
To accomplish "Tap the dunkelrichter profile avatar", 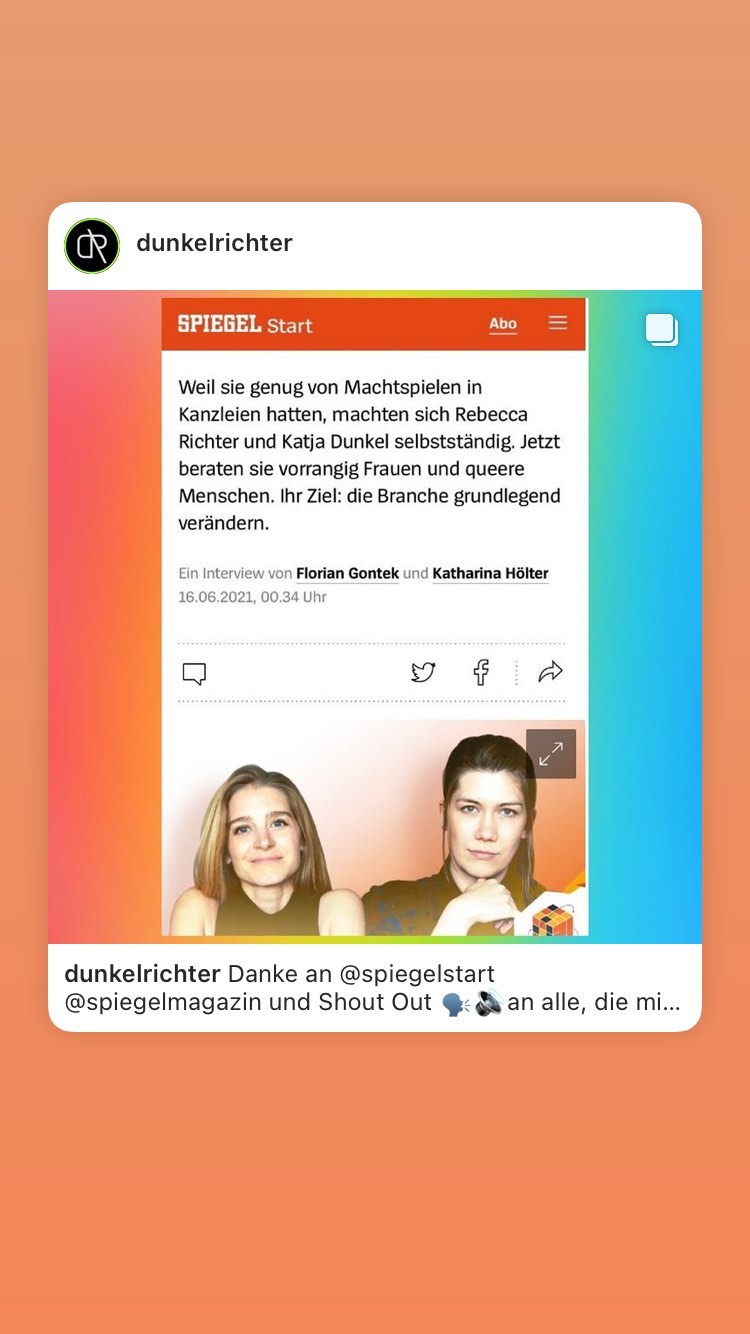I will pos(92,246).
